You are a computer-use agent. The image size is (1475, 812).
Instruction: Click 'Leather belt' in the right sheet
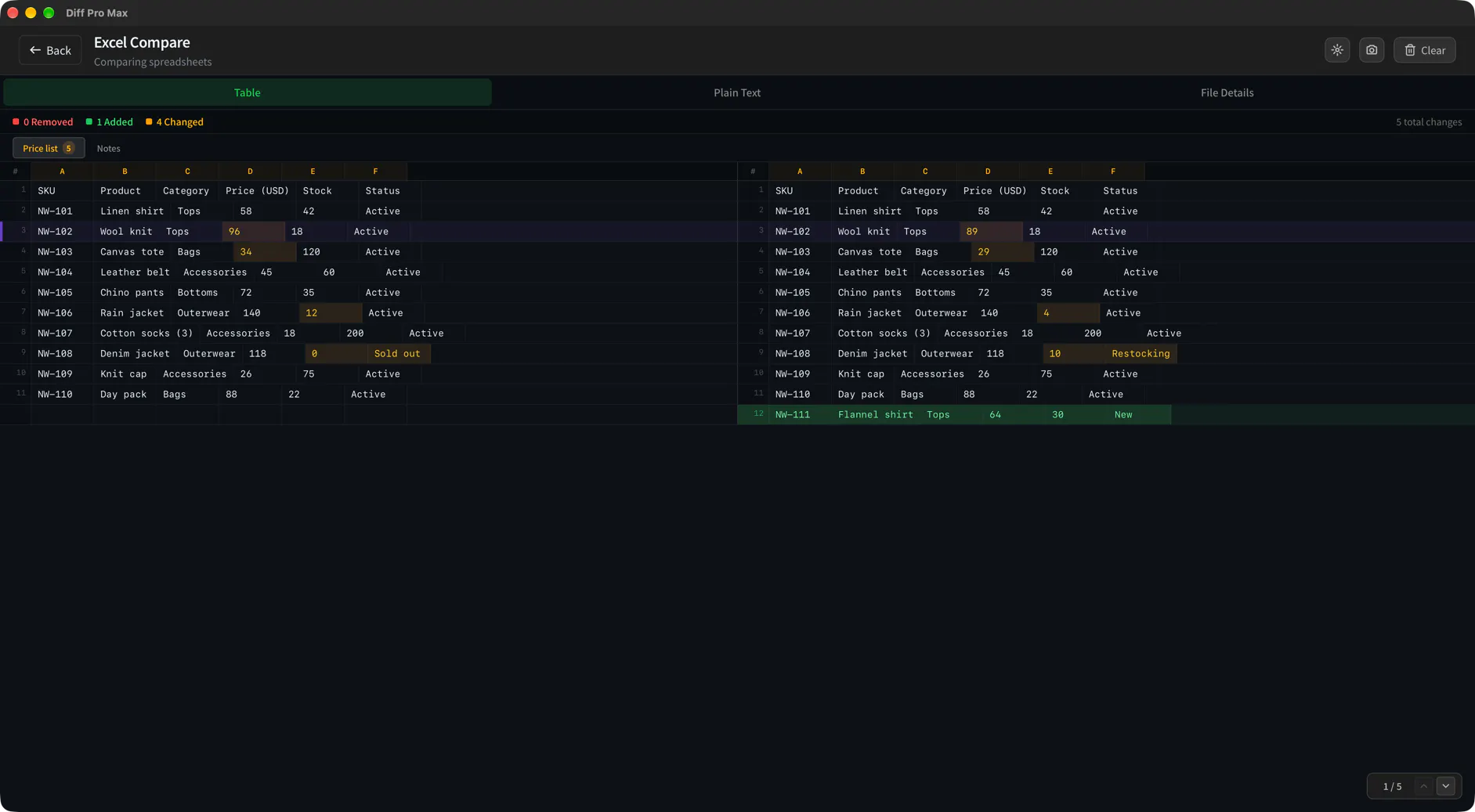click(x=873, y=272)
